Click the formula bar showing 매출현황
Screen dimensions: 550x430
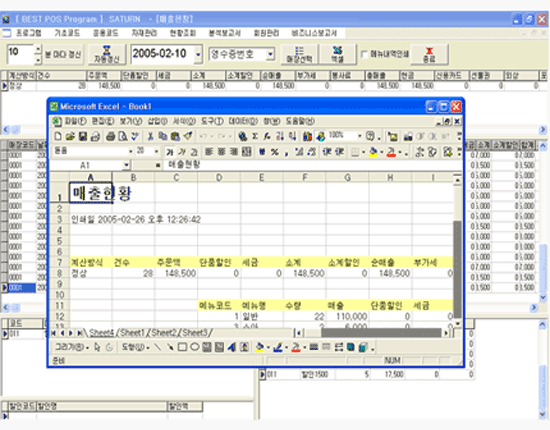[312, 165]
